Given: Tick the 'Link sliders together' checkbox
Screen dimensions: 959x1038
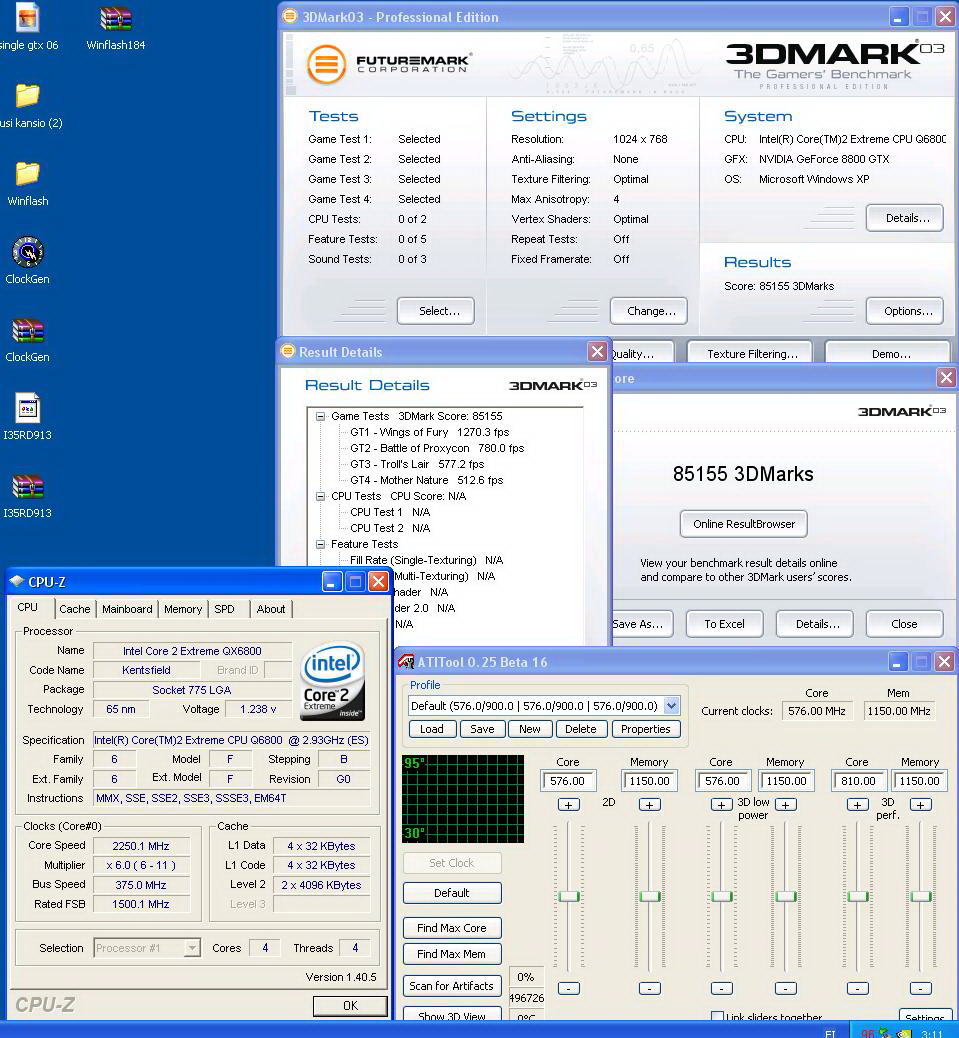Looking at the screenshot, I should point(717,1016).
